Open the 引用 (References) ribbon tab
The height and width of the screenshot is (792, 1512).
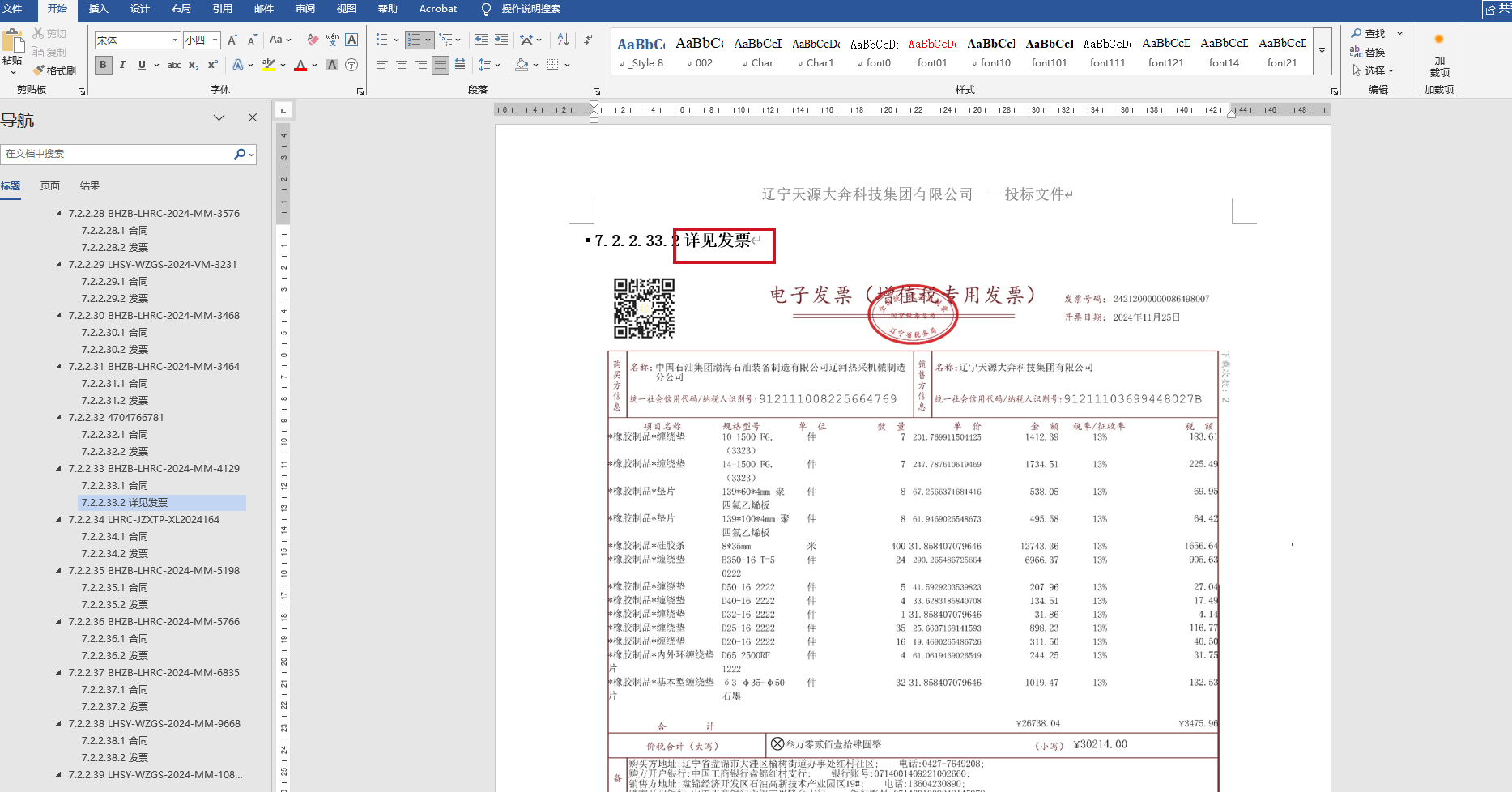[x=222, y=9]
